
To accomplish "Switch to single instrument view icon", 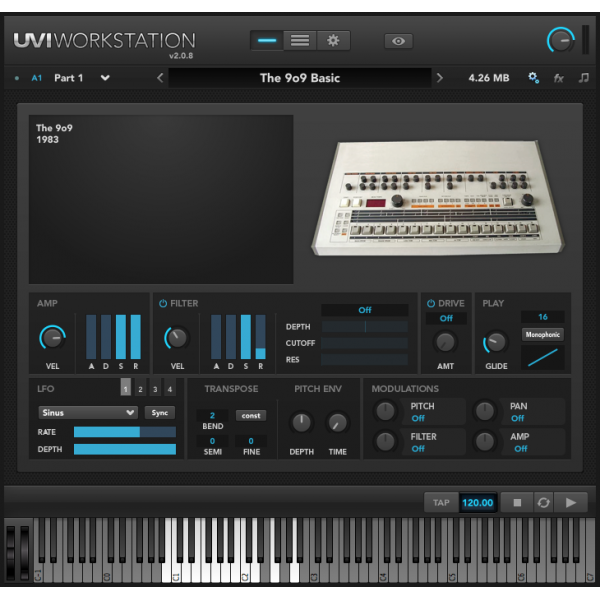I will pyautogui.click(x=267, y=41).
